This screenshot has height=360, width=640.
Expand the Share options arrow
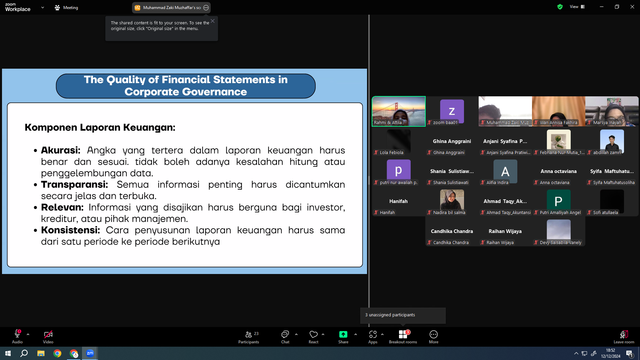click(355, 334)
